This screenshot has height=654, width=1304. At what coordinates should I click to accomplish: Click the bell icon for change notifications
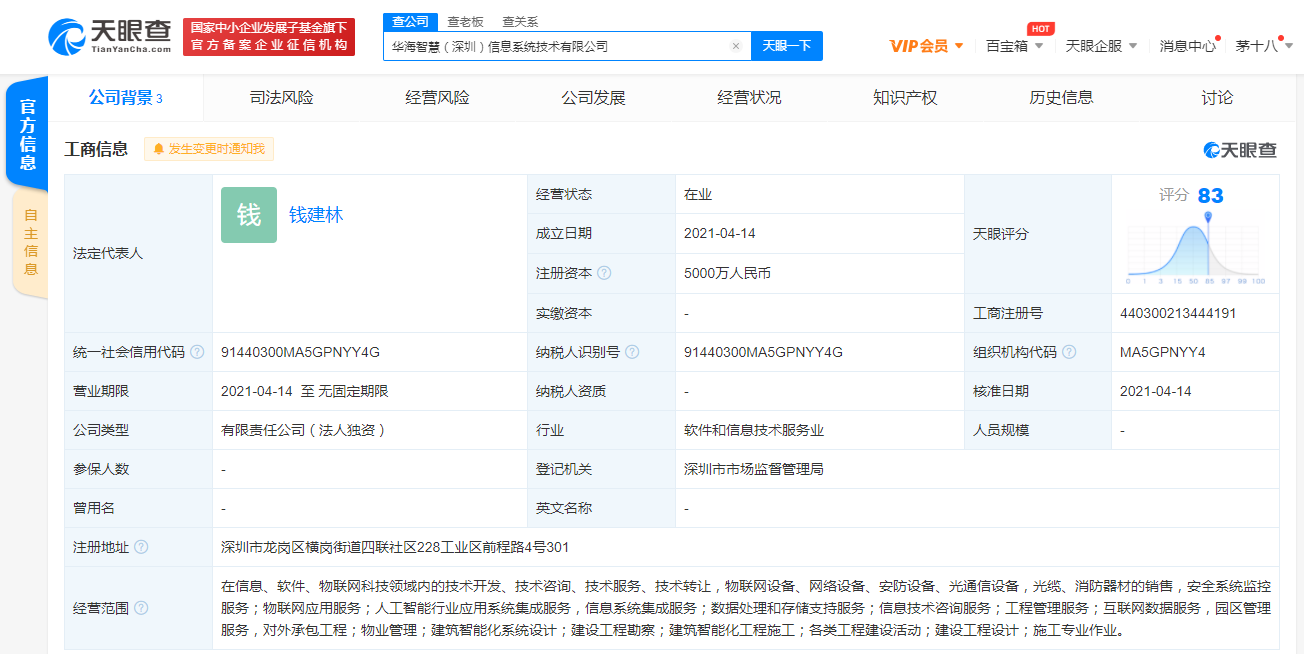[x=160, y=149]
